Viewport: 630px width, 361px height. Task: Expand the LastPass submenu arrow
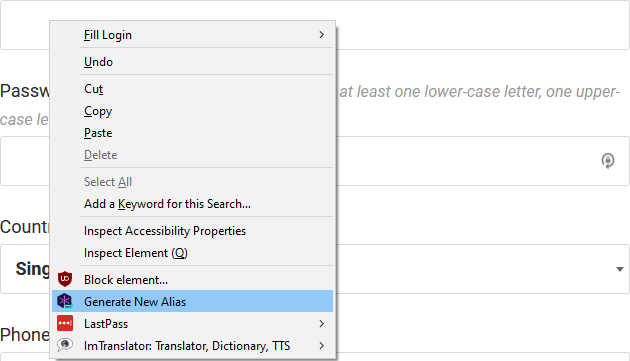[321, 324]
